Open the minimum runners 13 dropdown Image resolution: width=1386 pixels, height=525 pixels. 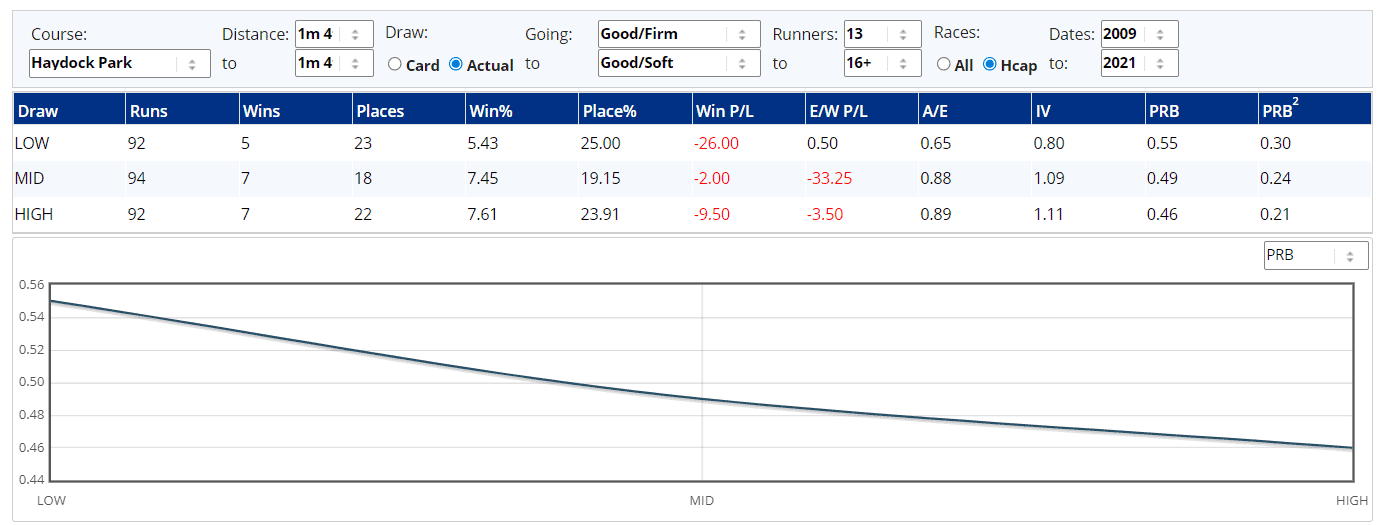pyautogui.click(x=882, y=34)
